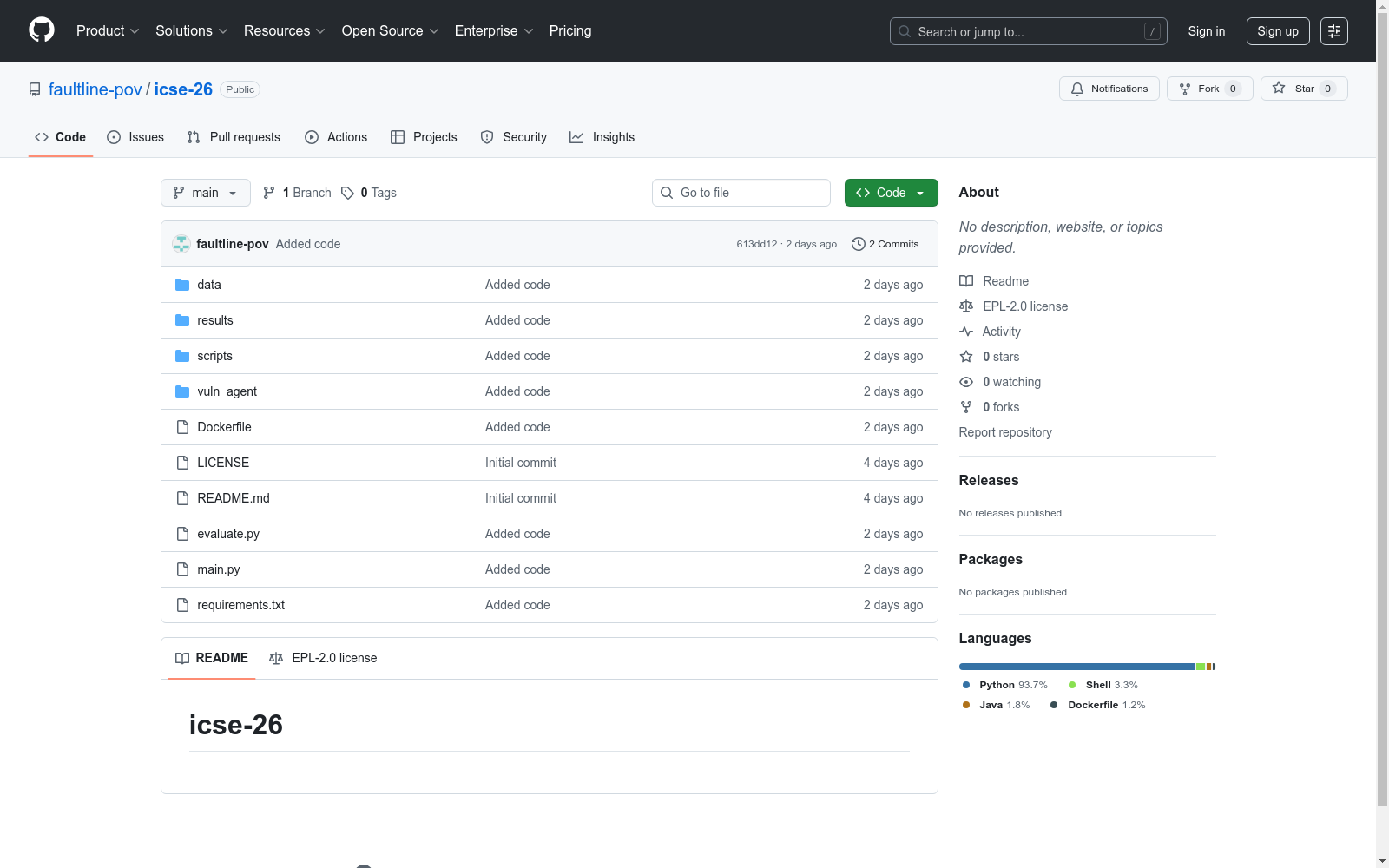The image size is (1389, 868).
Task: View the 1 Branch list
Action: point(297,193)
